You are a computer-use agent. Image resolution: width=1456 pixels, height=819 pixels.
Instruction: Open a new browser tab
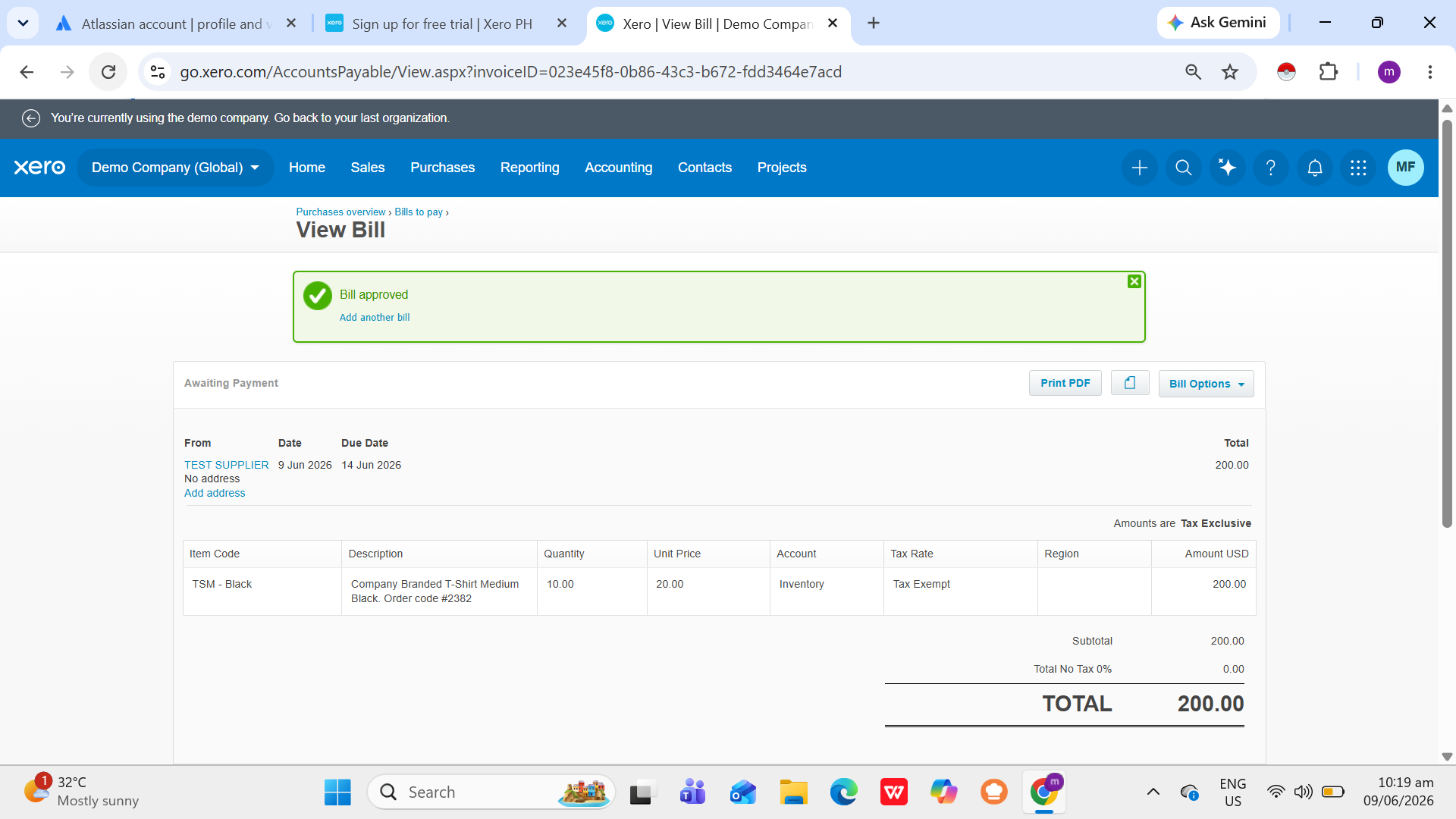click(x=874, y=24)
